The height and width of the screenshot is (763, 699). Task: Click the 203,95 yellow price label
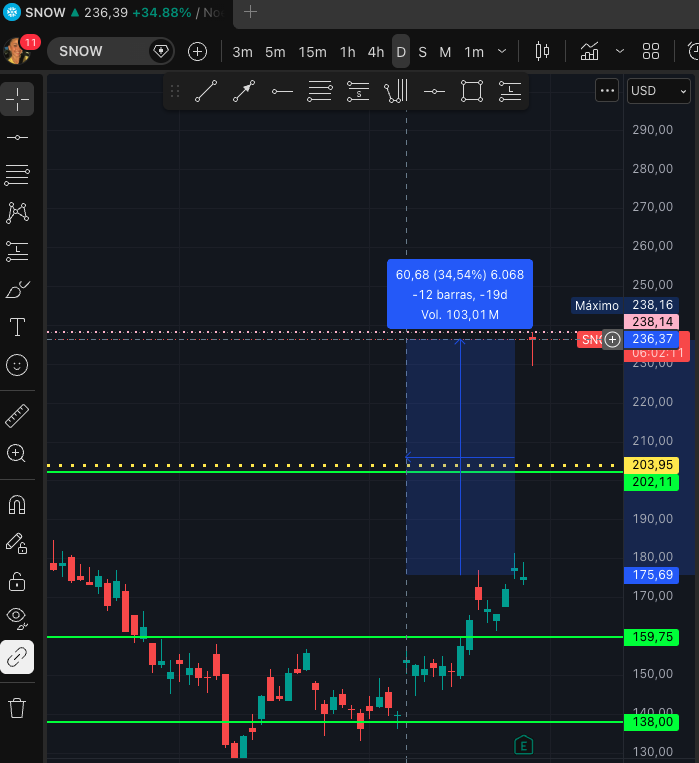coord(651,465)
